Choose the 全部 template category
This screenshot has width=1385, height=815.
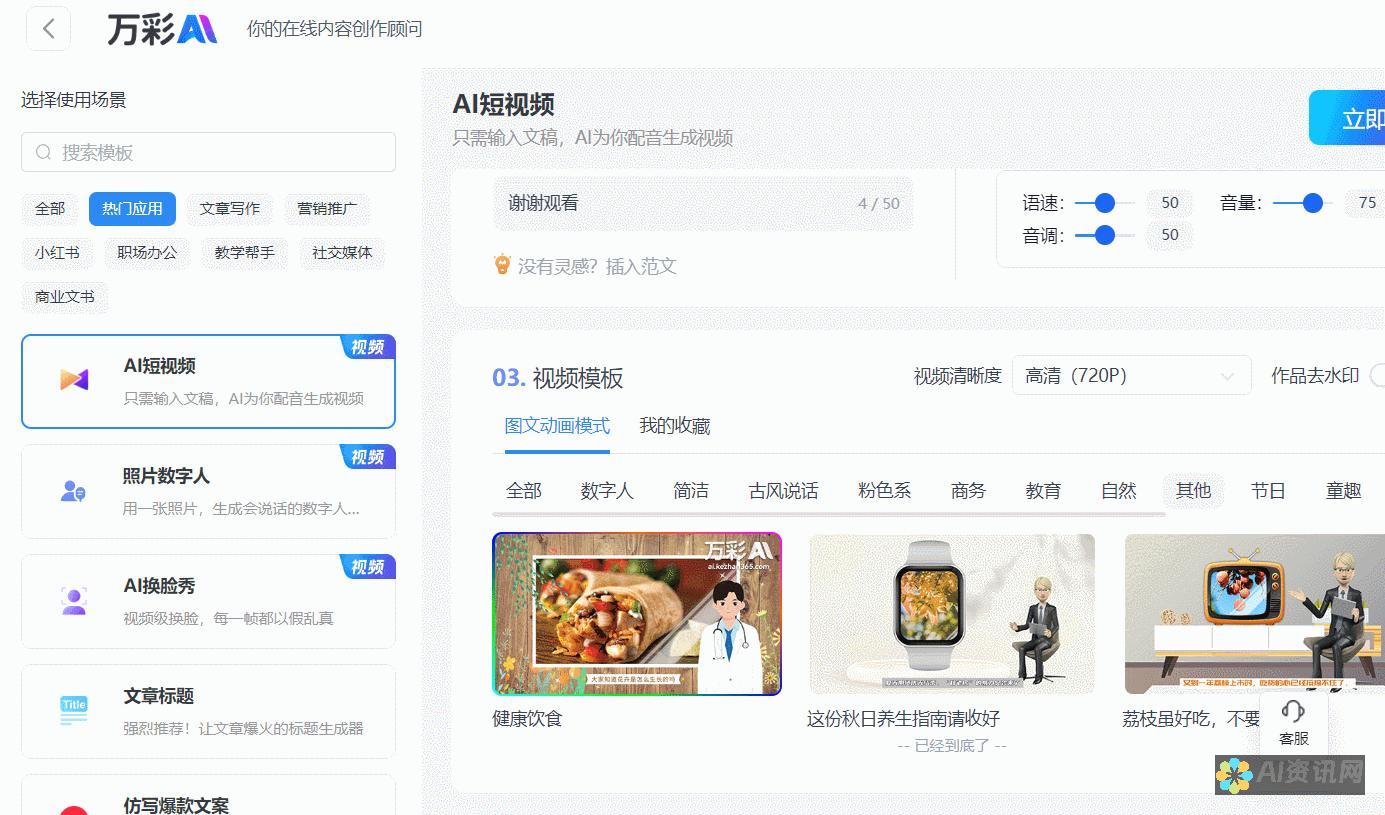point(524,491)
